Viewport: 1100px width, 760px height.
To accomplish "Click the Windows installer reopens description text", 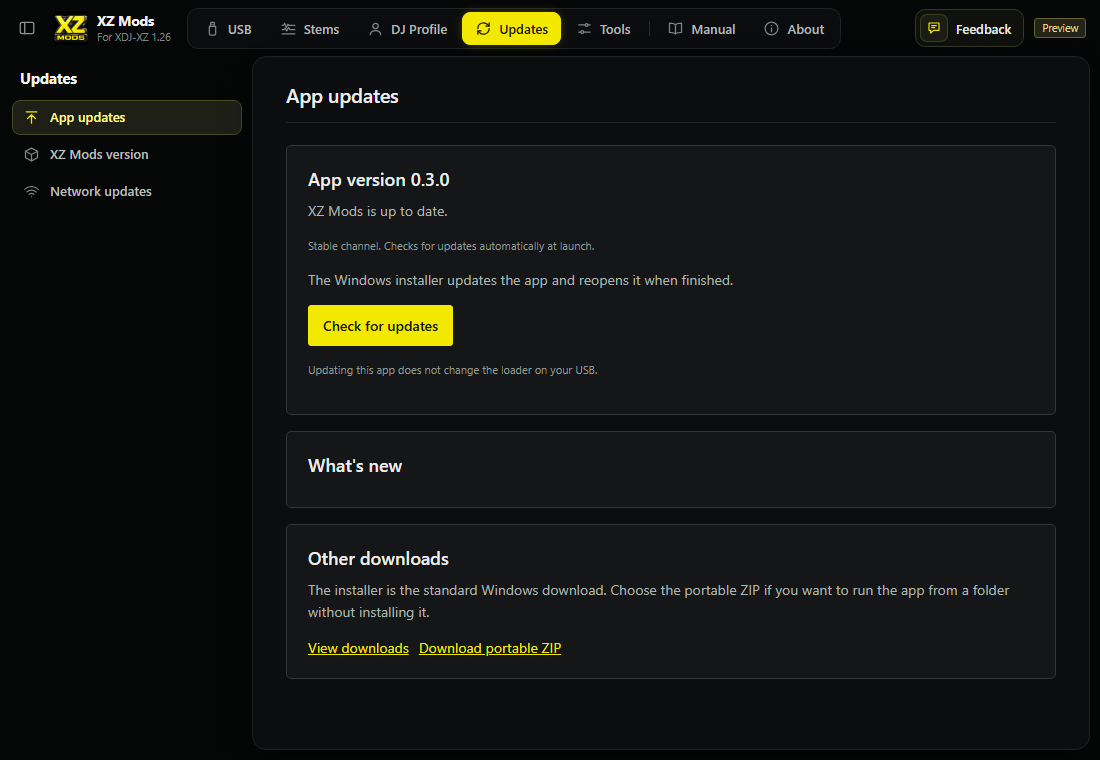I will (x=521, y=280).
